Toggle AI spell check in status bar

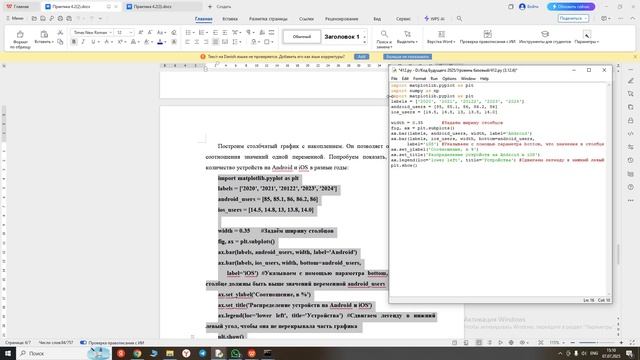click(83, 343)
